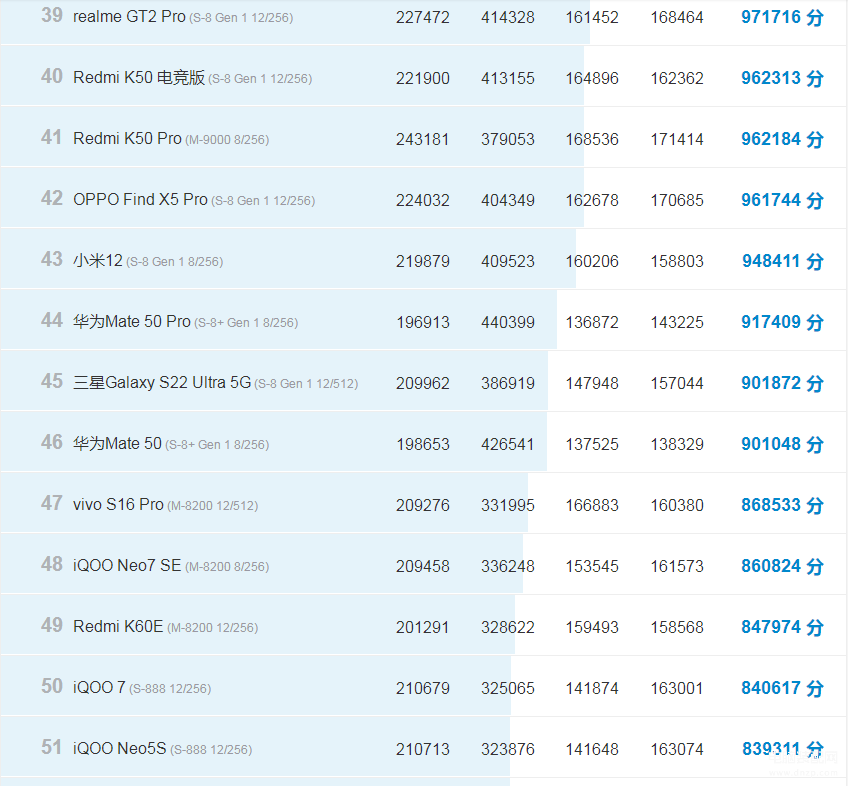Select the value 209458
Image resolution: width=848 pixels, height=786 pixels.
pos(422,566)
